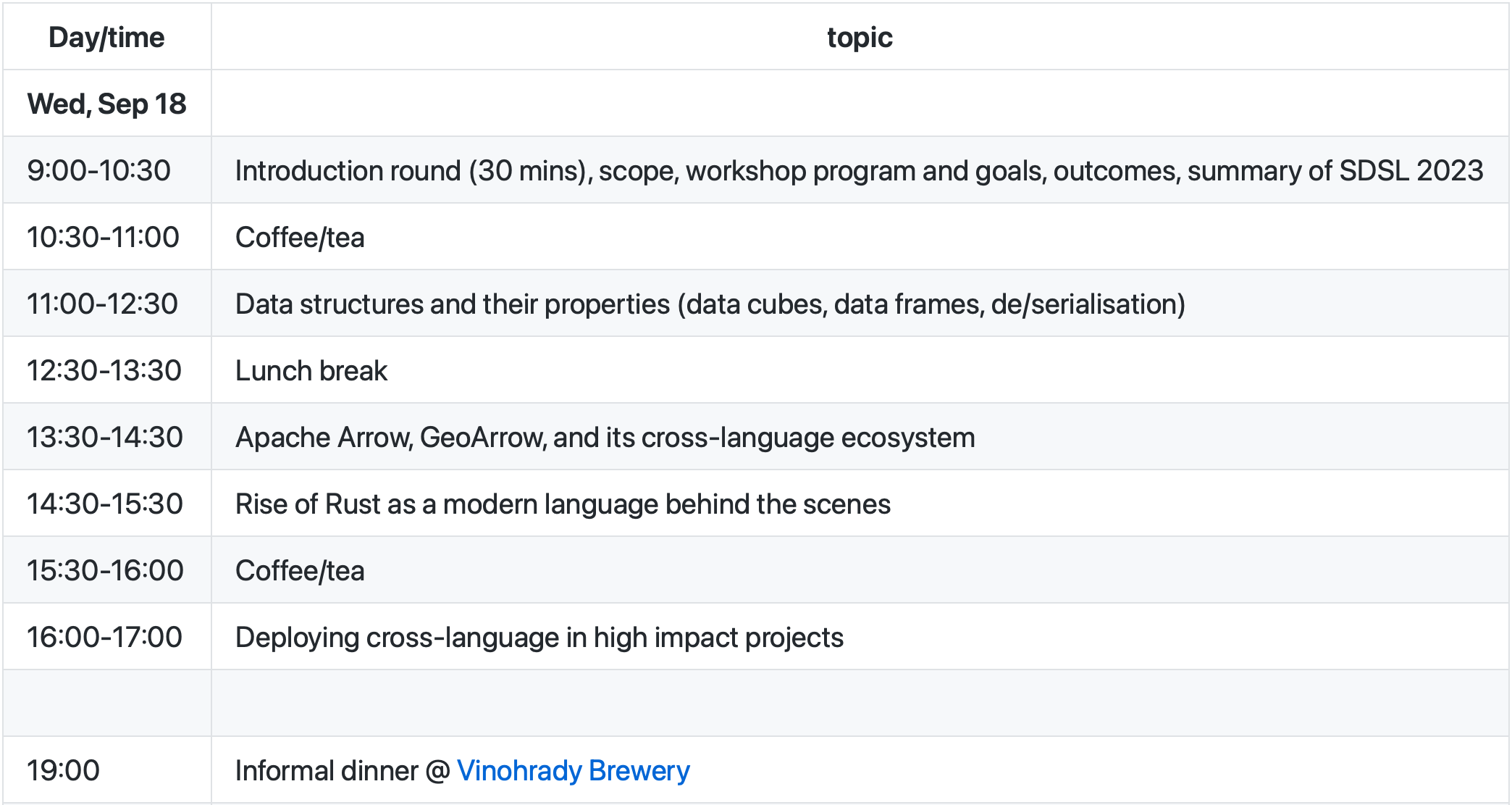Click the 16:00-17:00 time cell
This screenshot has width=1512, height=805.
(104, 637)
